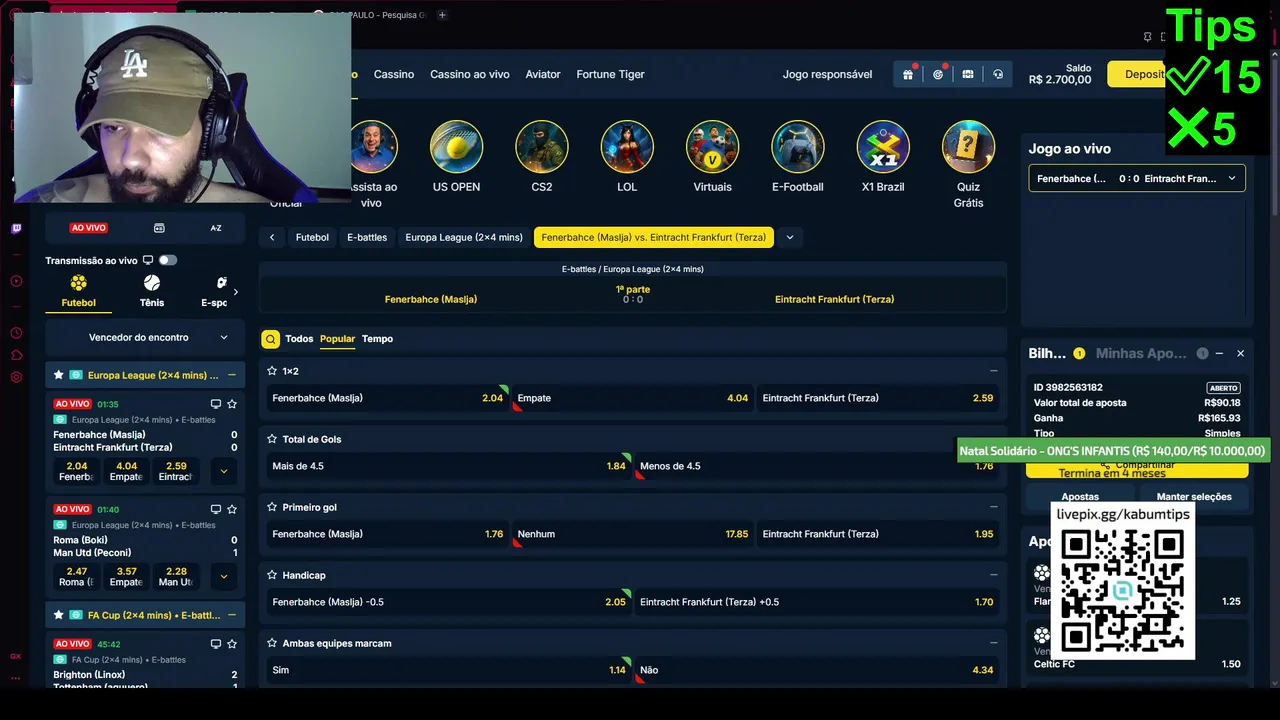Open the Aviator menu item
The image size is (1280, 720).
pos(543,74)
